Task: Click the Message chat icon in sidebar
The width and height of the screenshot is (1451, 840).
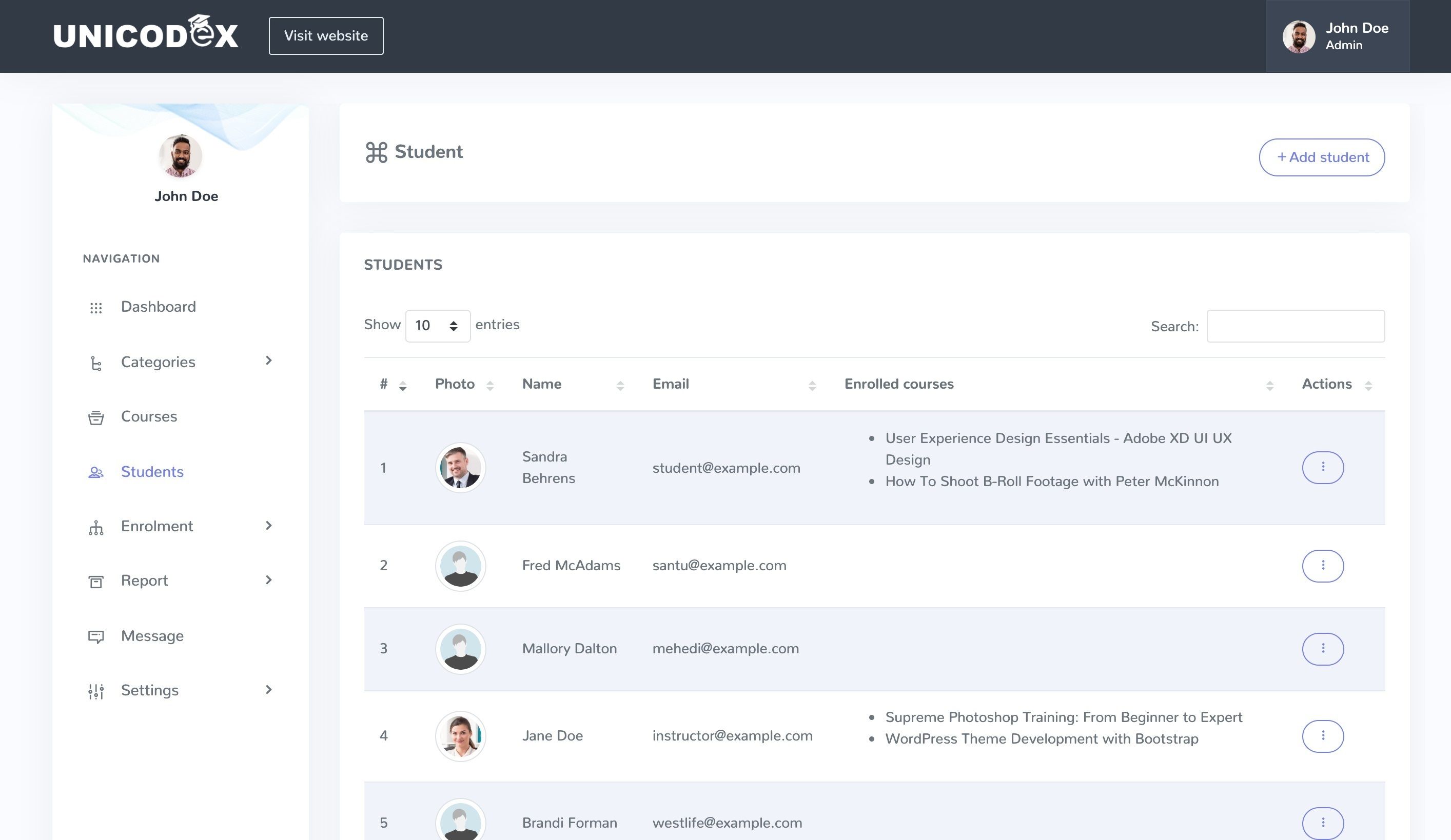Action: coord(96,636)
